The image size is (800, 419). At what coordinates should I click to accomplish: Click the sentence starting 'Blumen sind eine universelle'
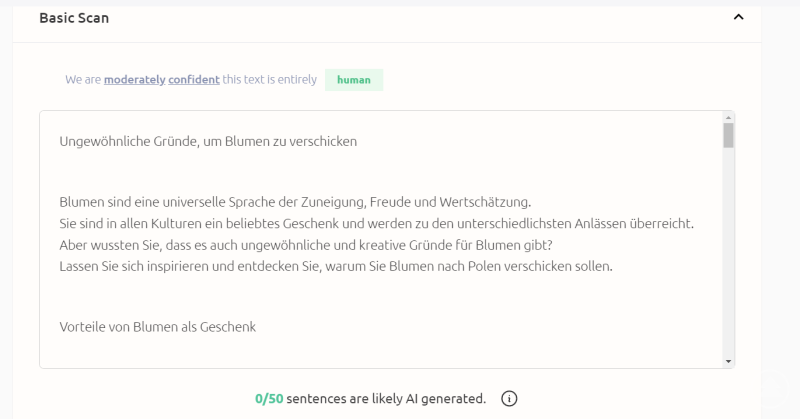pos(295,201)
